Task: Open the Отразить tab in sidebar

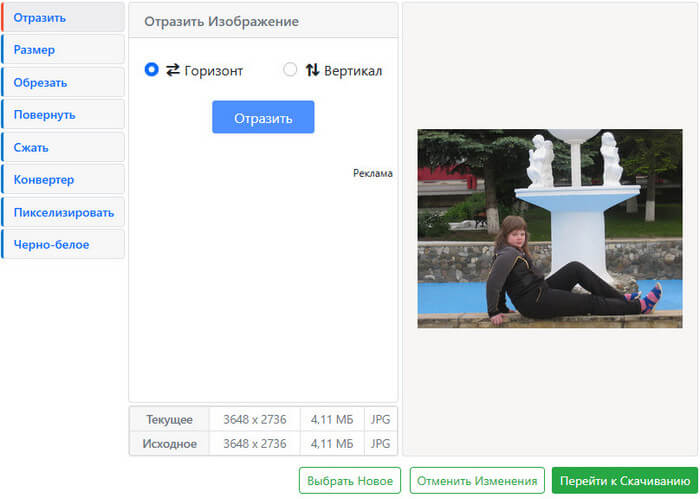Action: click(63, 17)
